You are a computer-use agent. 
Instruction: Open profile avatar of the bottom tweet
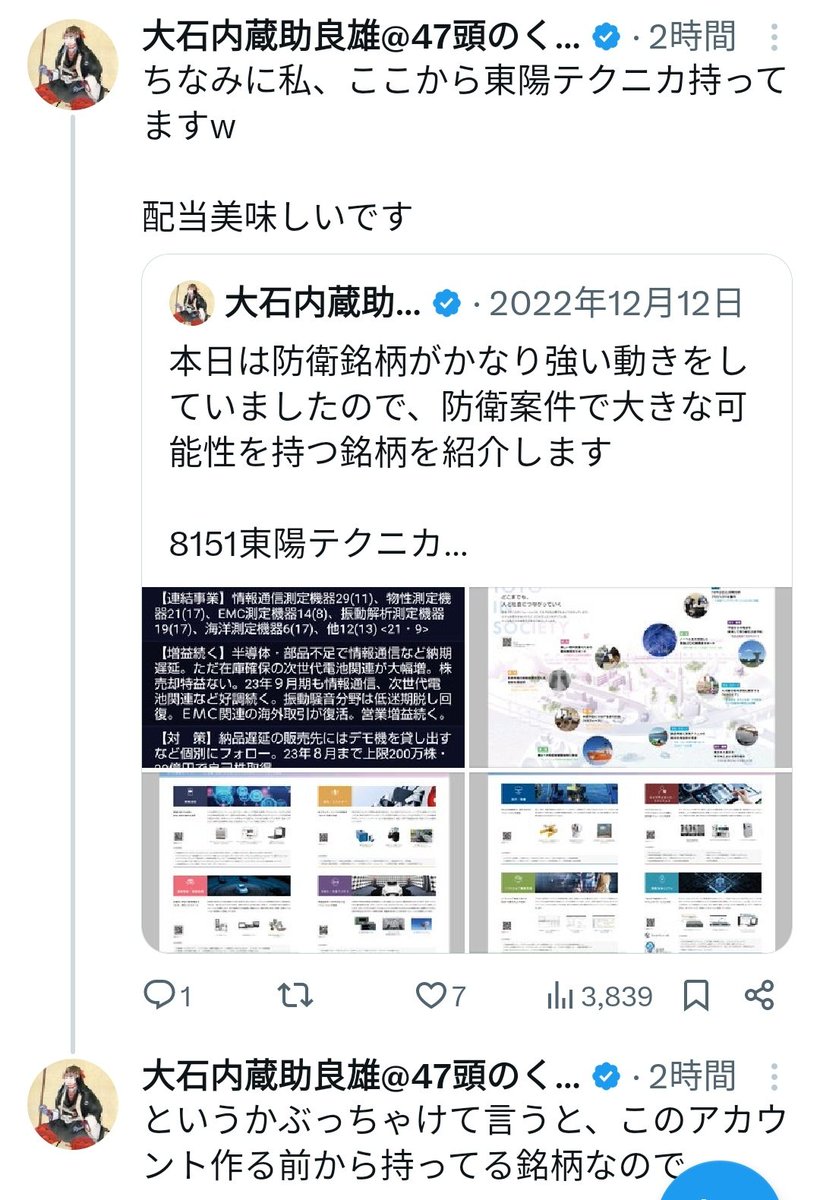point(72,1103)
